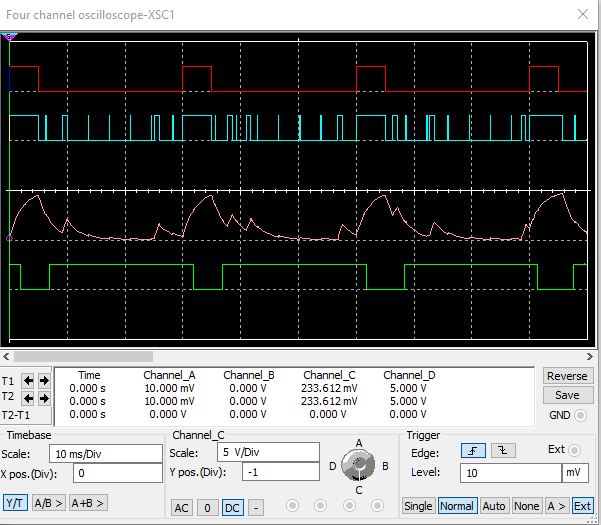Click Channel_A column header

pyautogui.click(x=169, y=375)
